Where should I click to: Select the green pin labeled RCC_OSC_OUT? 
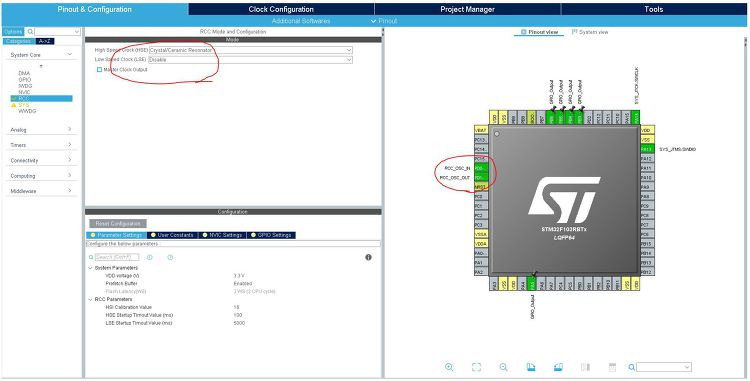click(x=481, y=177)
